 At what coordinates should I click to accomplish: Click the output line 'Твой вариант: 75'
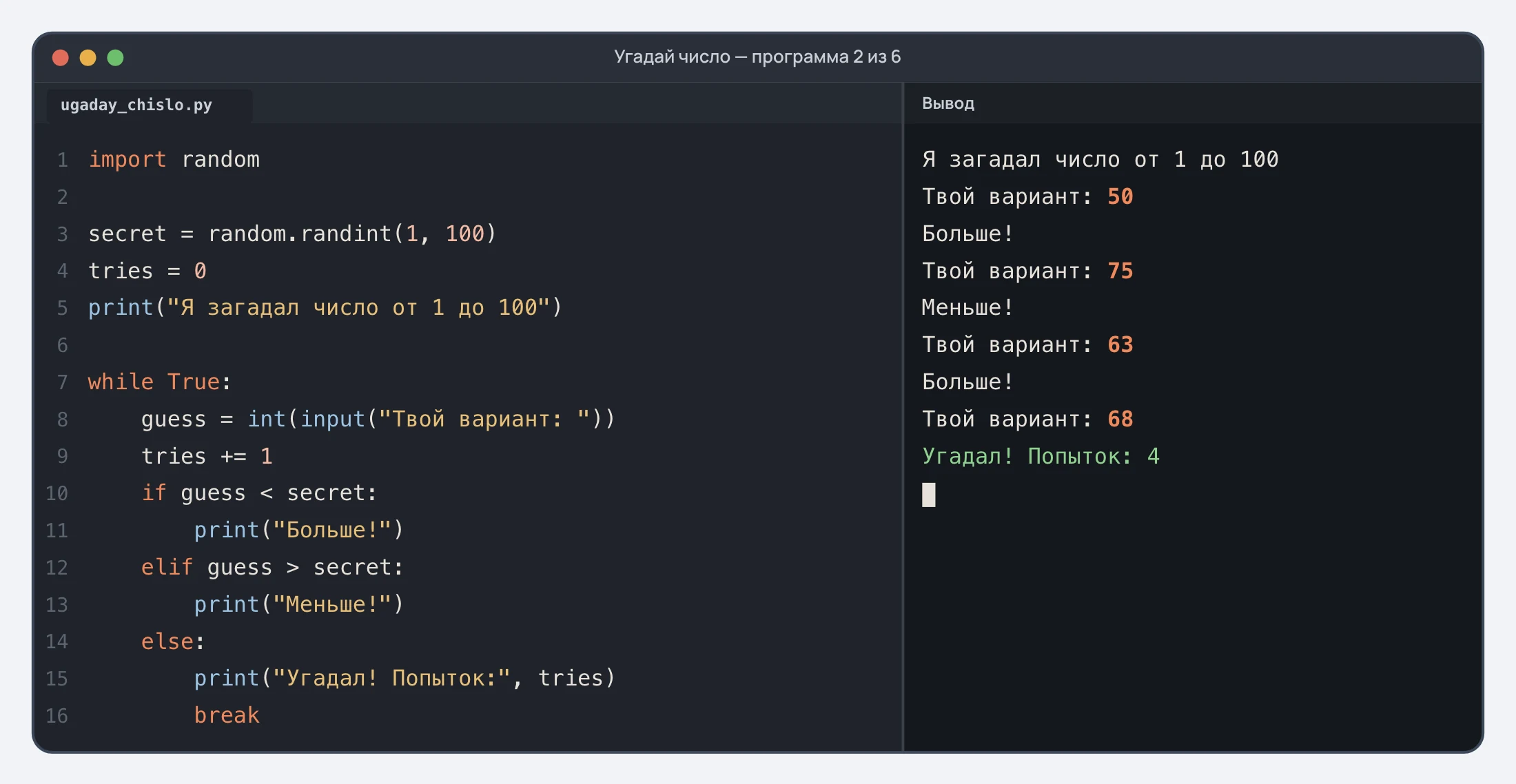1027,271
